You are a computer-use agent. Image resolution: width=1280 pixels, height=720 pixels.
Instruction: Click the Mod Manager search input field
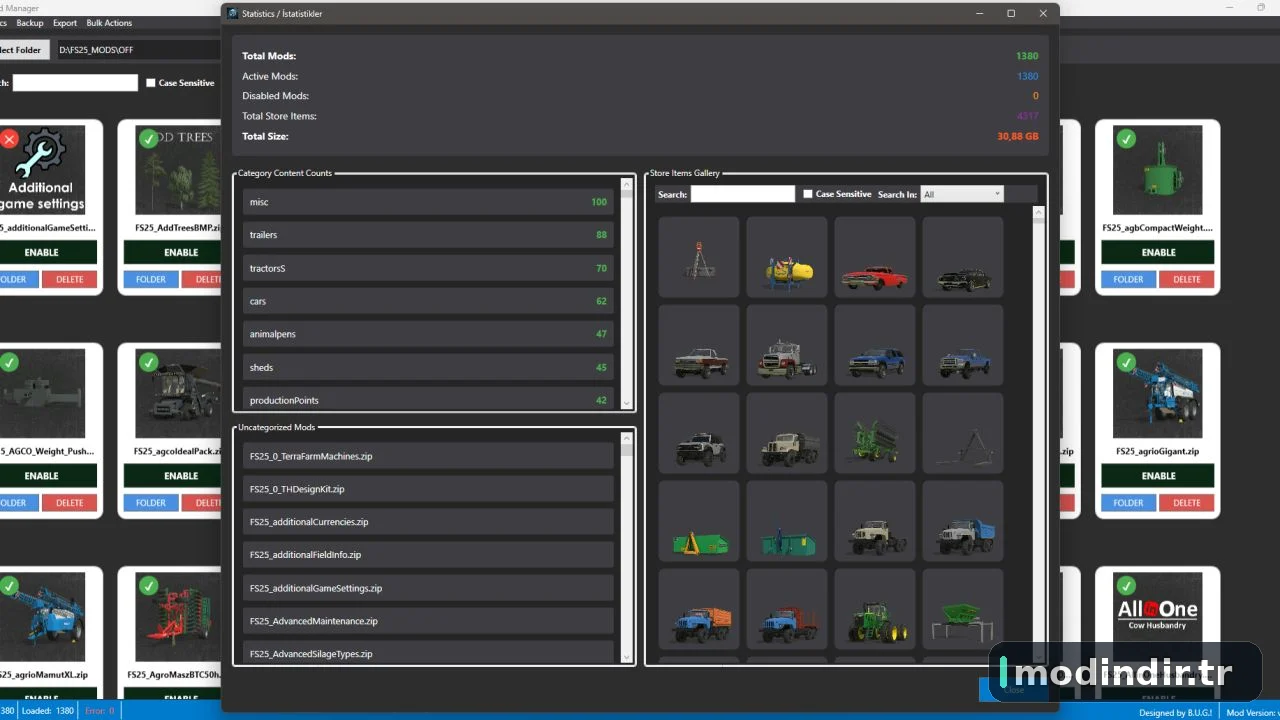[75, 83]
